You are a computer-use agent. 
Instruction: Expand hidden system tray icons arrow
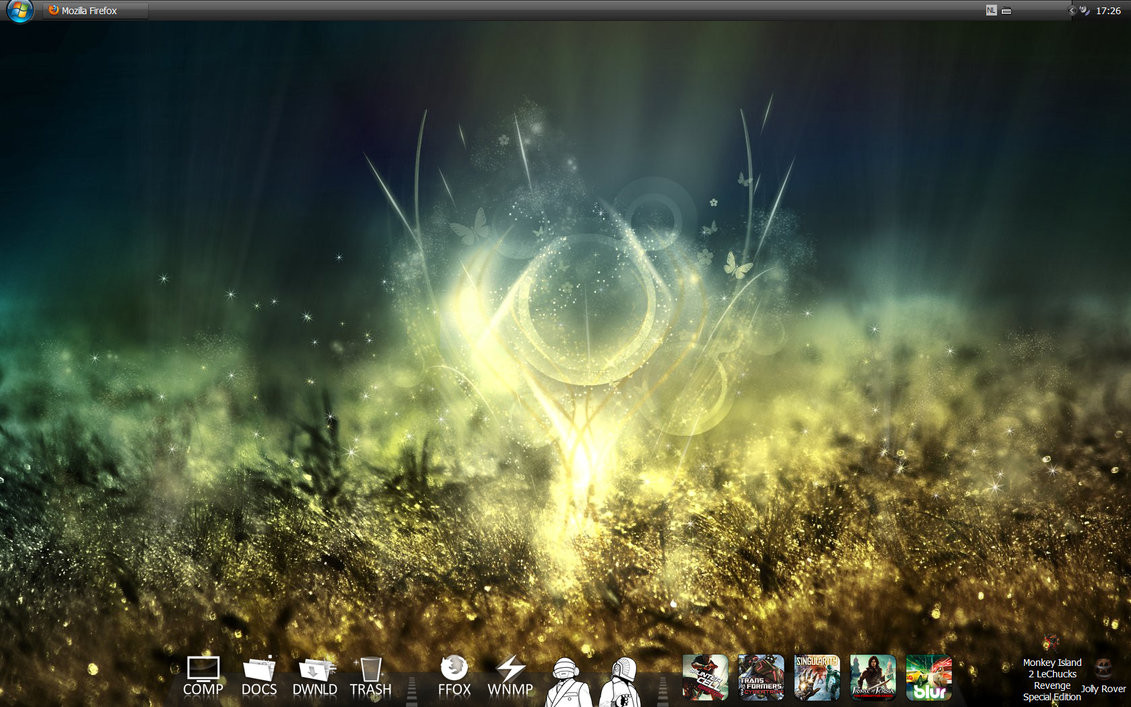pos(1073,11)
